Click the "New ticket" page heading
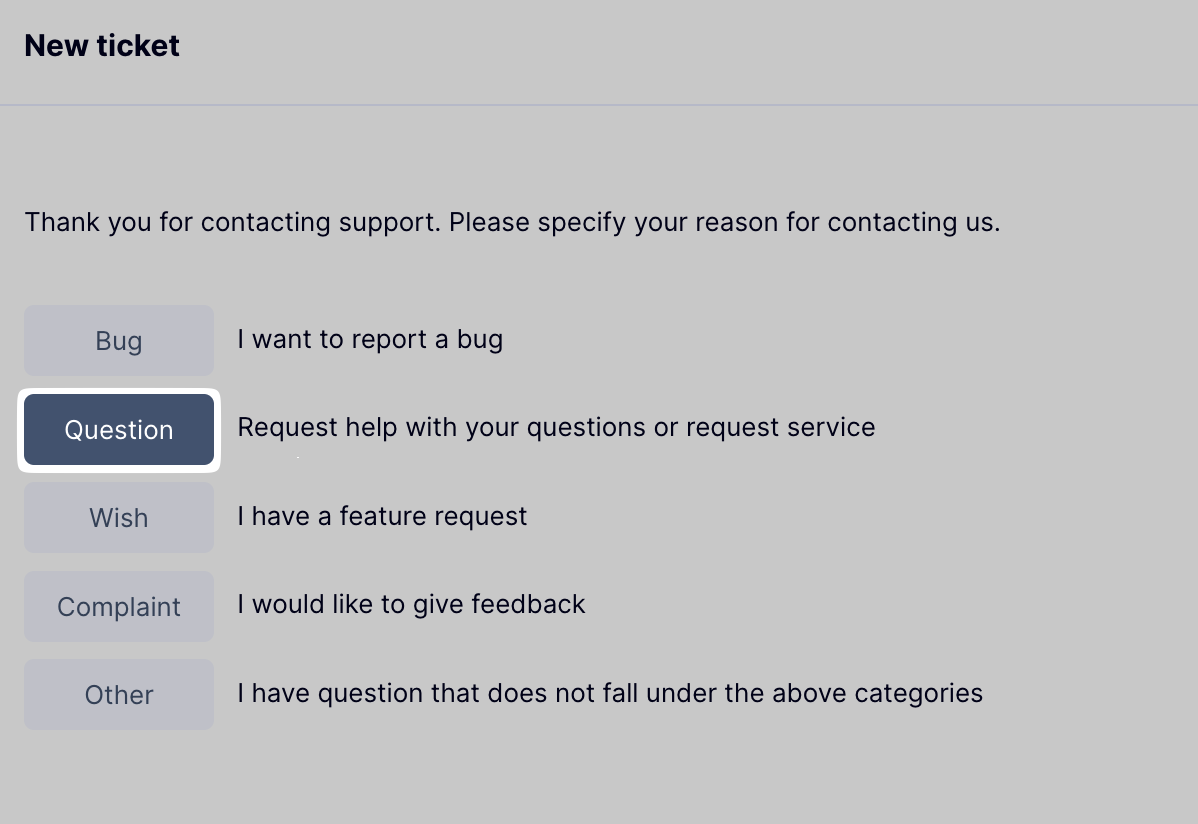Viewport: 1198px width, 824px height. (x=102, y=46)
